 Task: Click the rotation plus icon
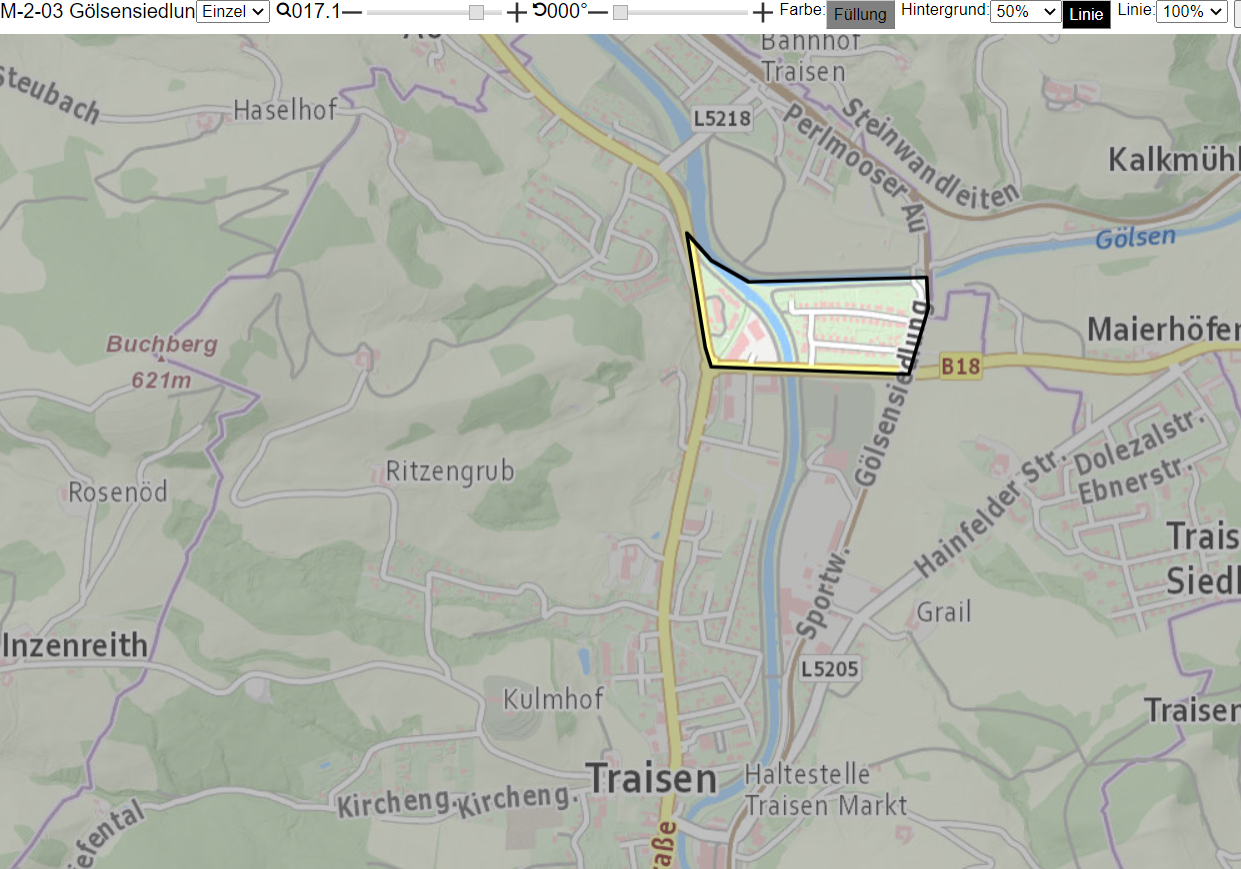(x=762, y=12)
